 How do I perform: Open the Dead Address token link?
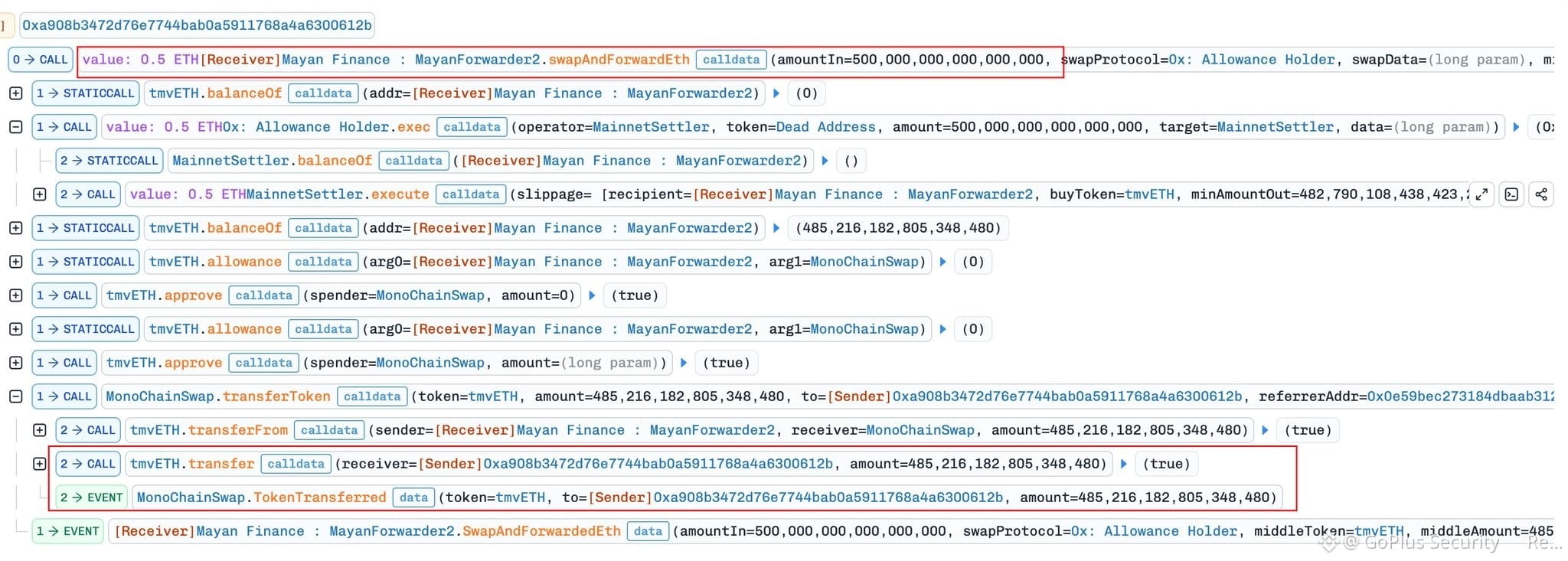click(826, 127)
